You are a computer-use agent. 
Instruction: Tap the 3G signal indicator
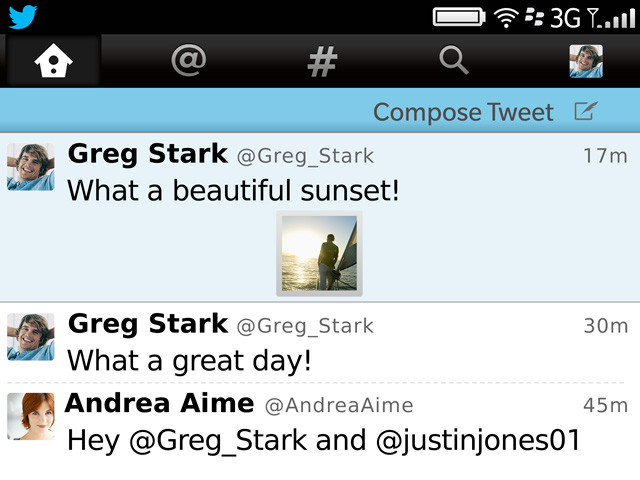coord(566,17)
